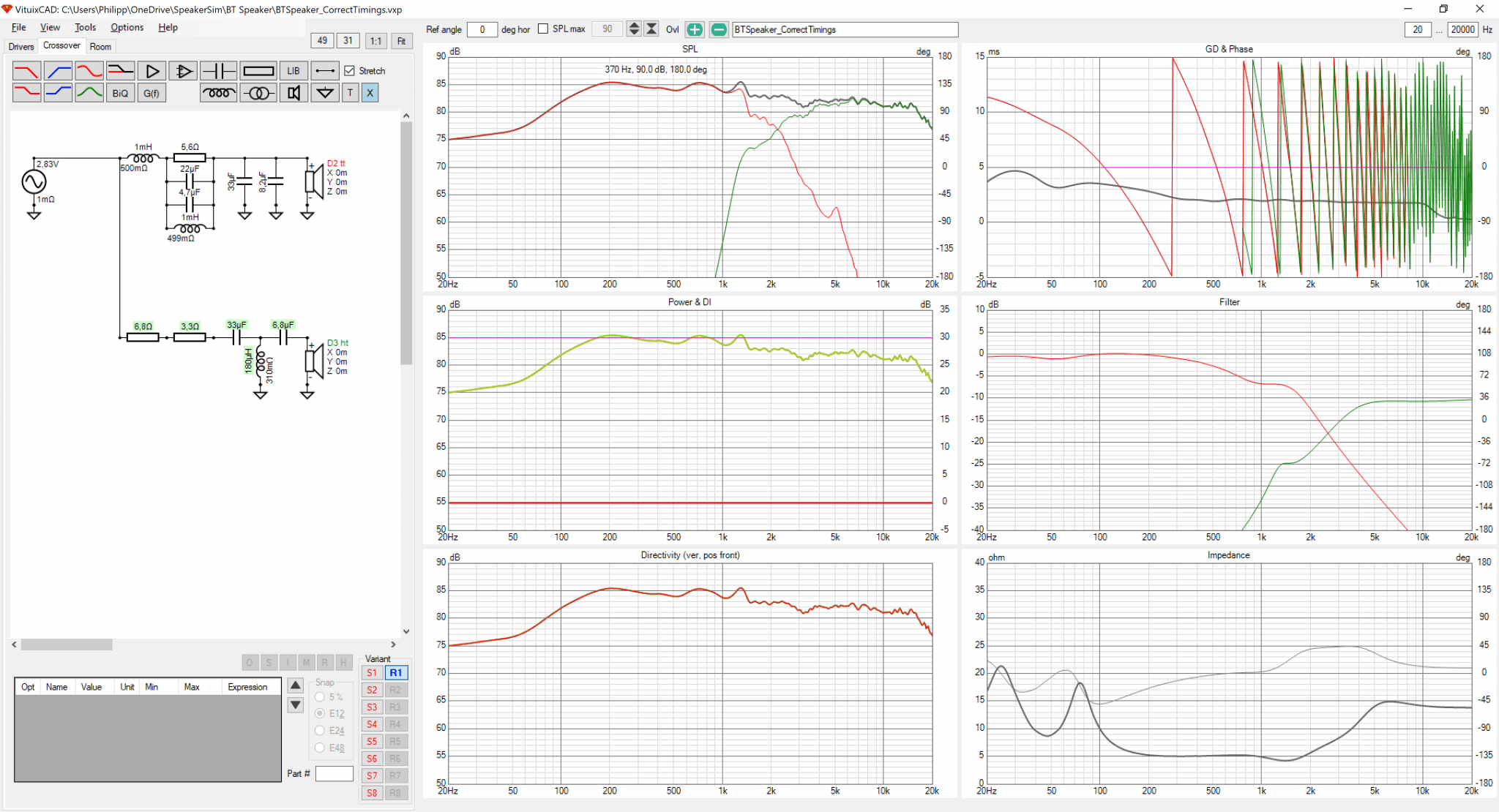The height and width of the screenshot is (812, 1499).
Task: Click the schematic vertical scrollbar thumb
Action: [x=406, y=243]
